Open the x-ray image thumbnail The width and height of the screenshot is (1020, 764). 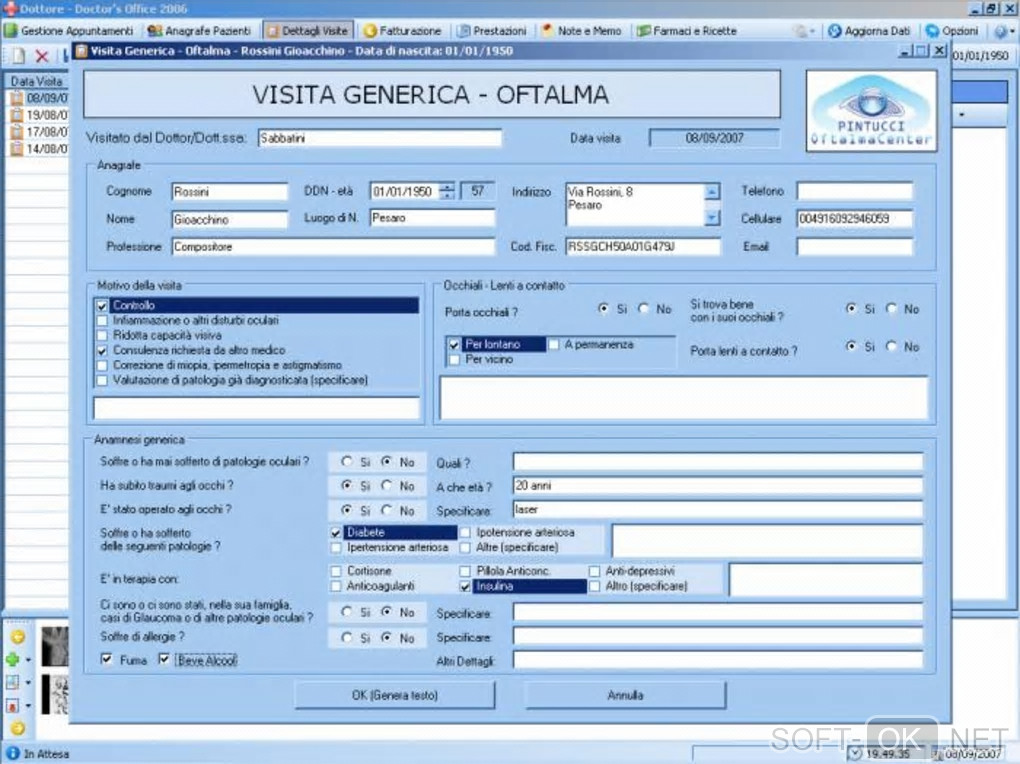55,646
